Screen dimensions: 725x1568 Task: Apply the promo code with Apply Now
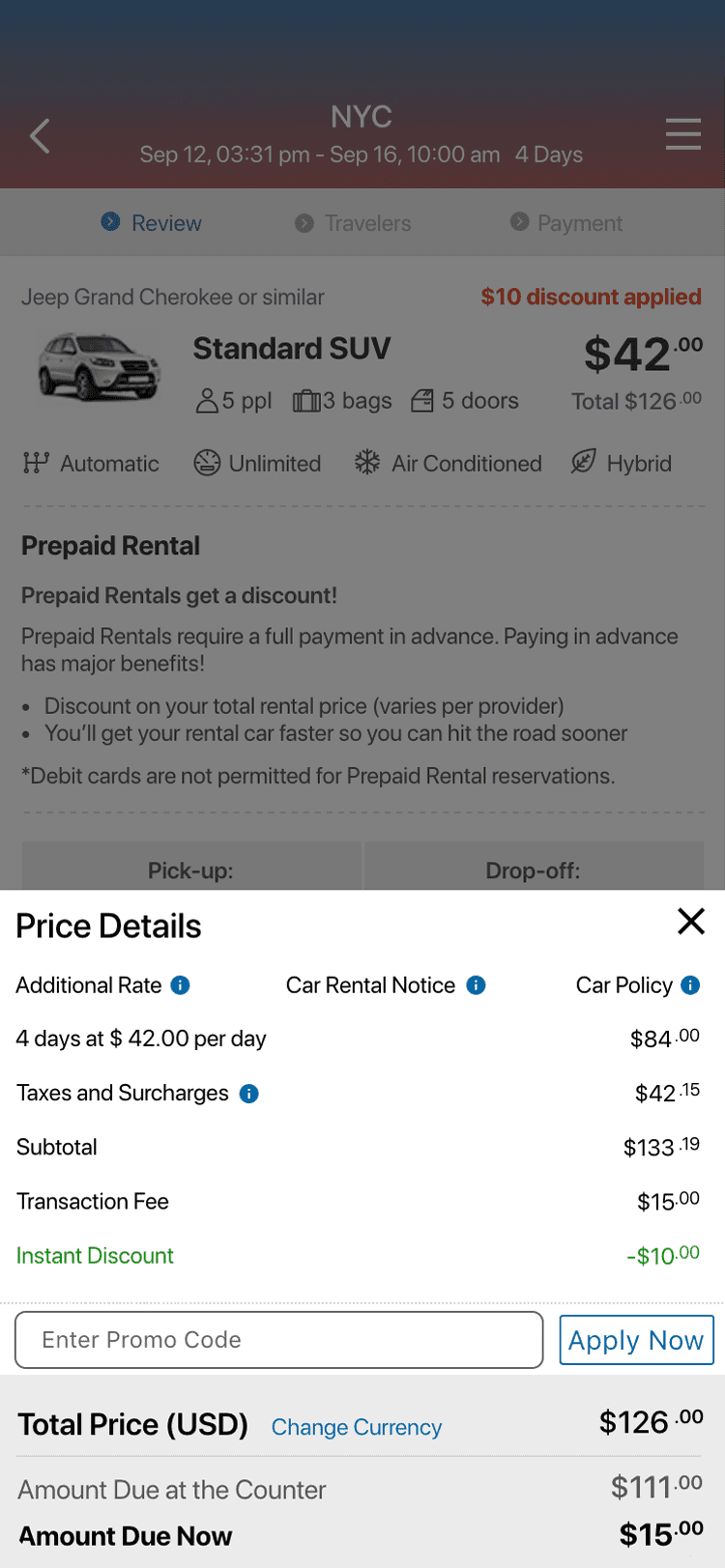click(x=636, y=1340)
